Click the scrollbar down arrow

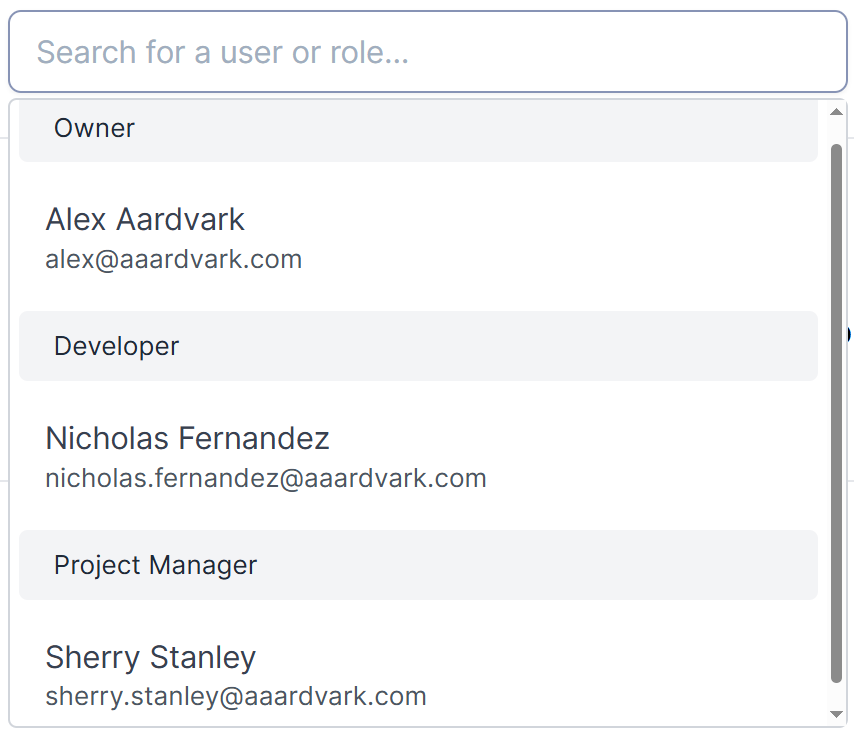coord(838,714)
